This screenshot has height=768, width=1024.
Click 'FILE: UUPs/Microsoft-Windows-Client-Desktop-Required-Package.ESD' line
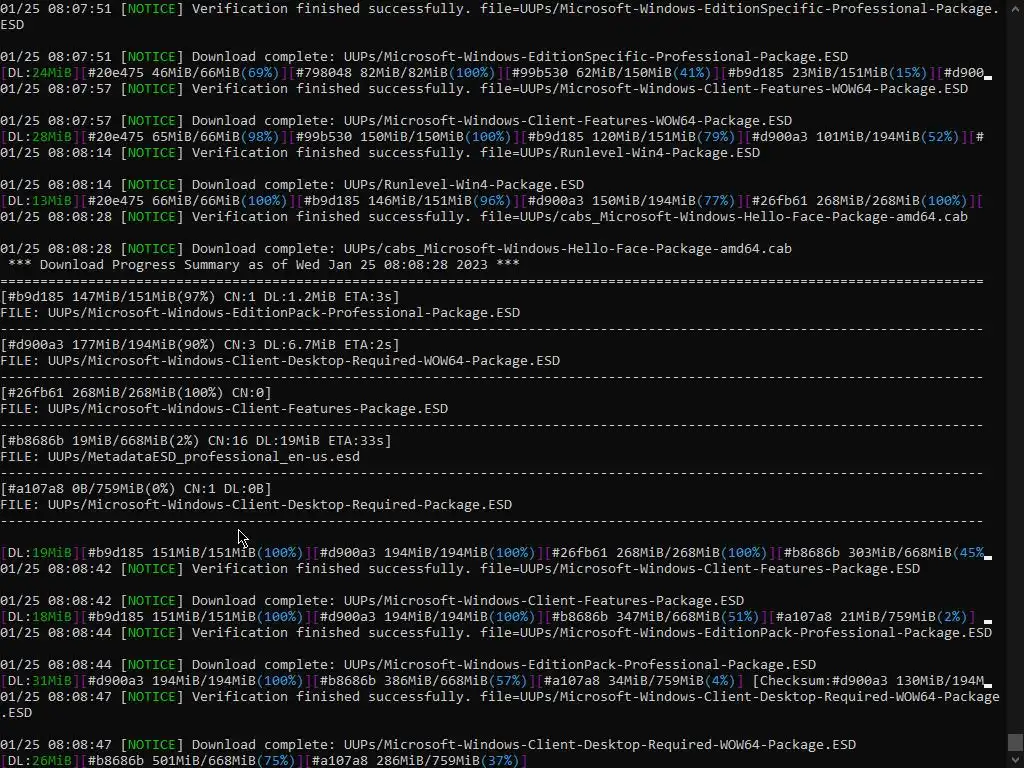point(256,505)
